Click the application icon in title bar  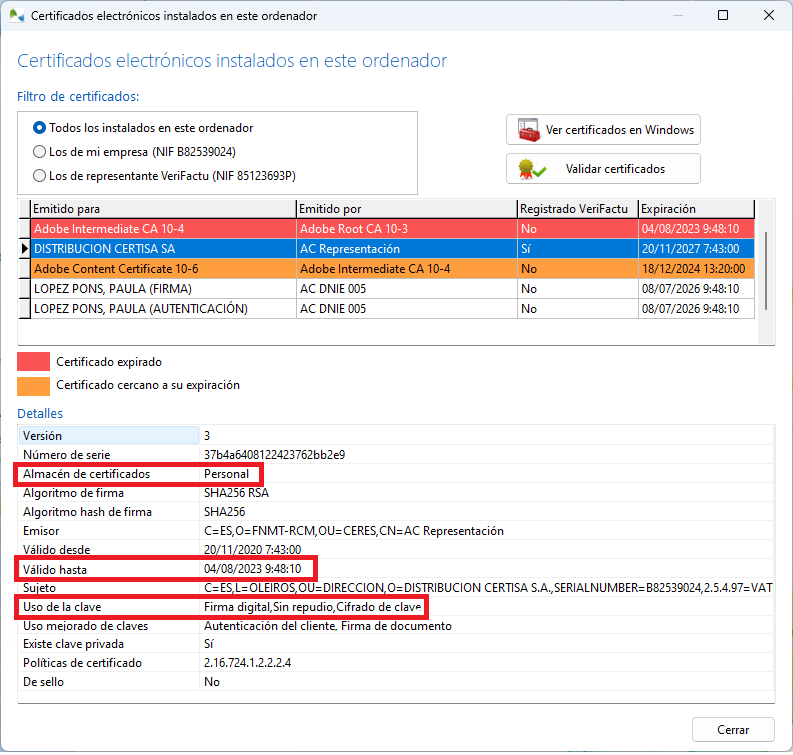(17, 16)
